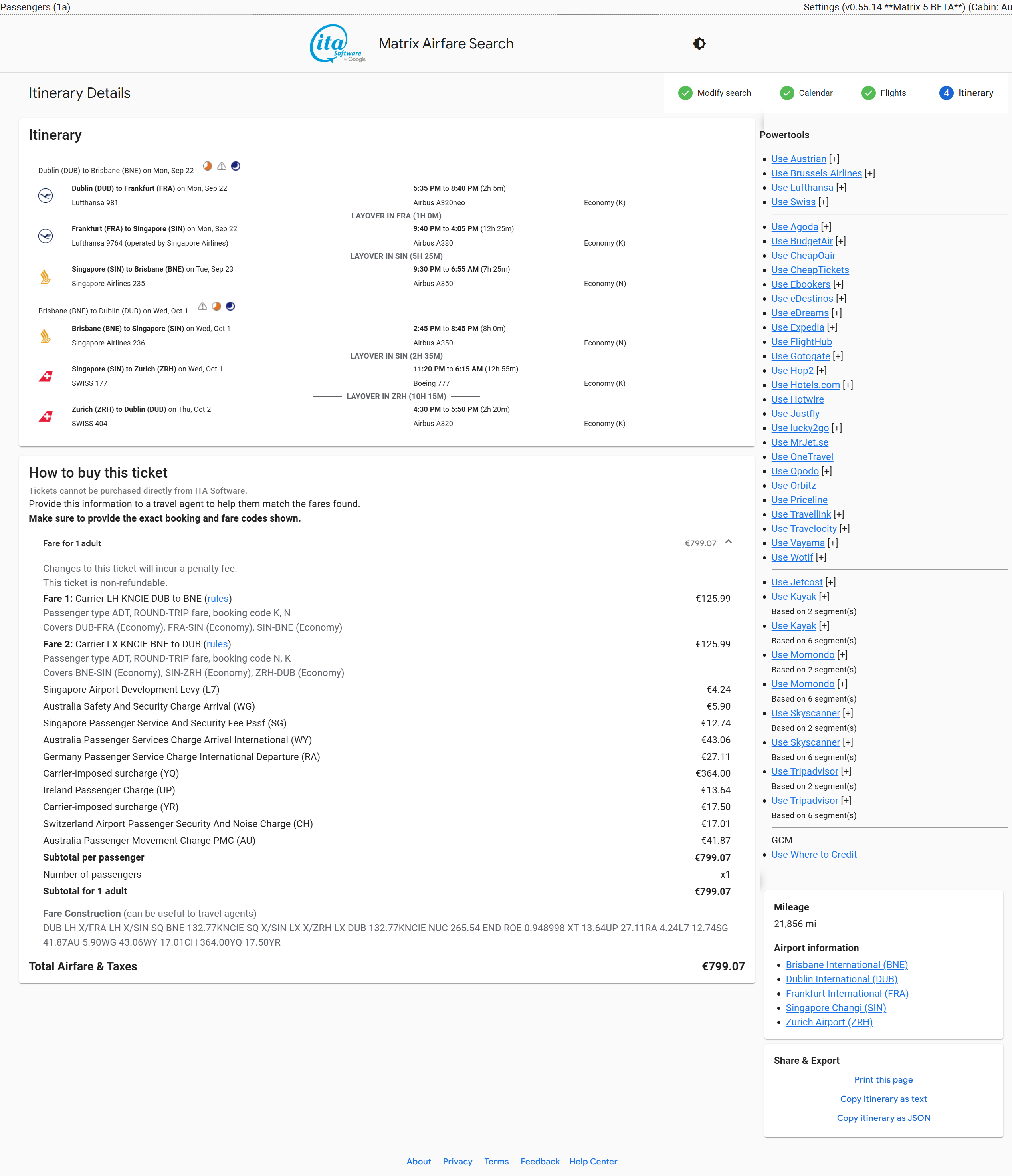Image resolution: width=1012 pixels, height=1176 pixels.
Task: Expand the [+] options next to Use Jetcost
Action: tap(830, 582)
